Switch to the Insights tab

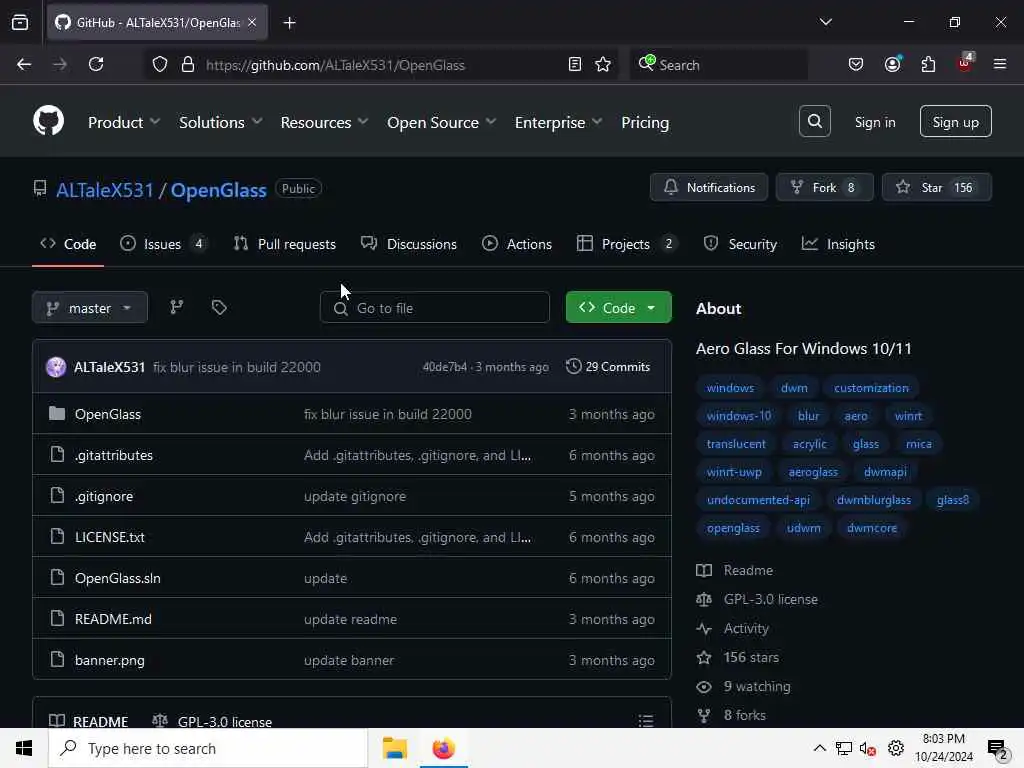point(838,244)
